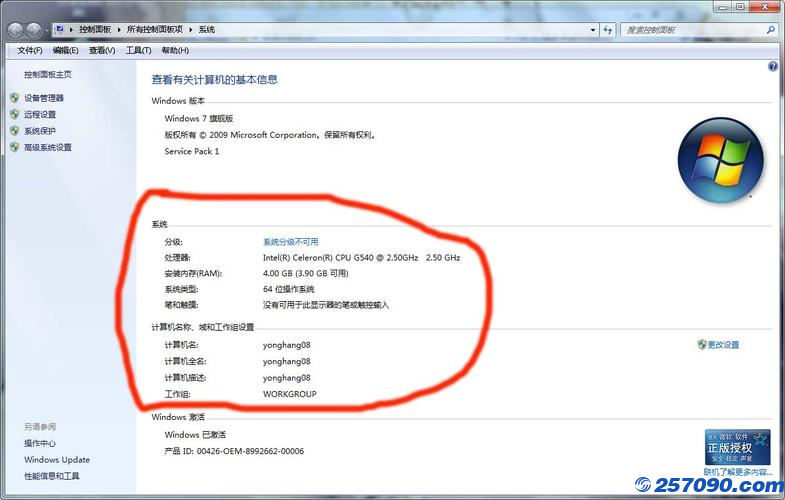This screenshot has height=500, width=785.
Task: Click the shield icon beside 高级系统设置
Action: pos(15,147)
